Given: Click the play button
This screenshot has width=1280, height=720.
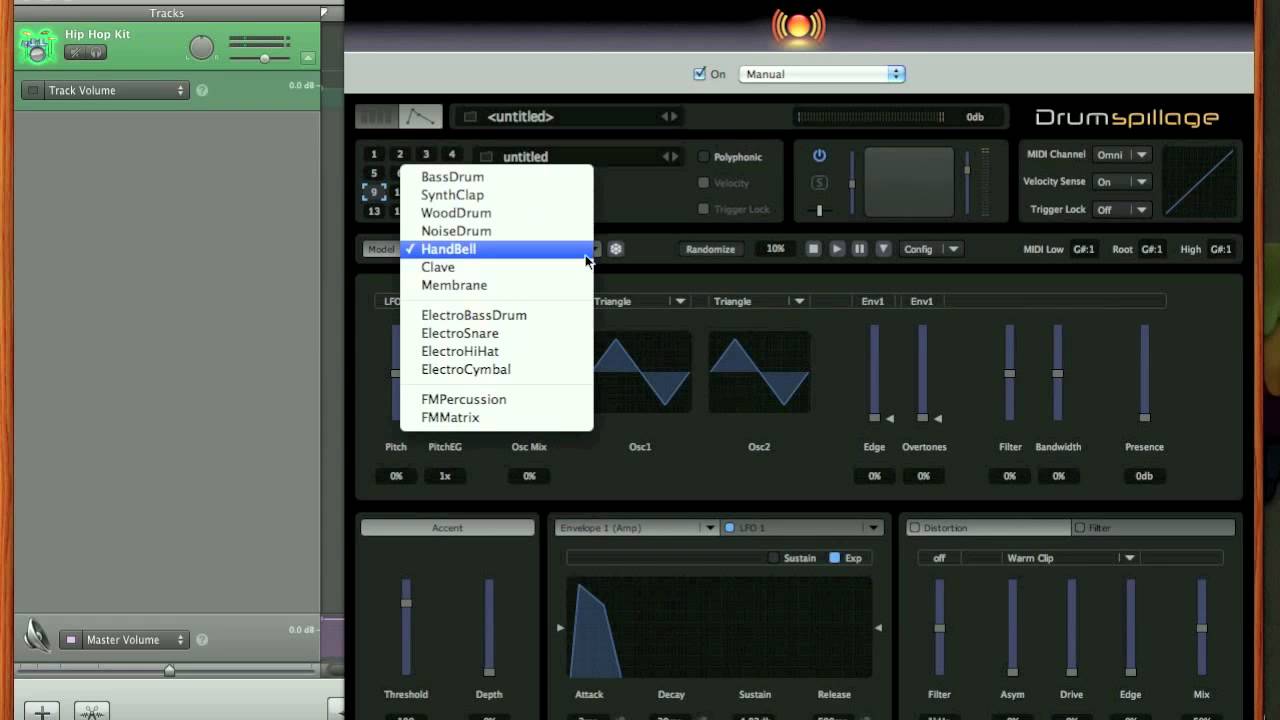Looking at the screenshot, I should pyautogui.click(x=836, y=249).
